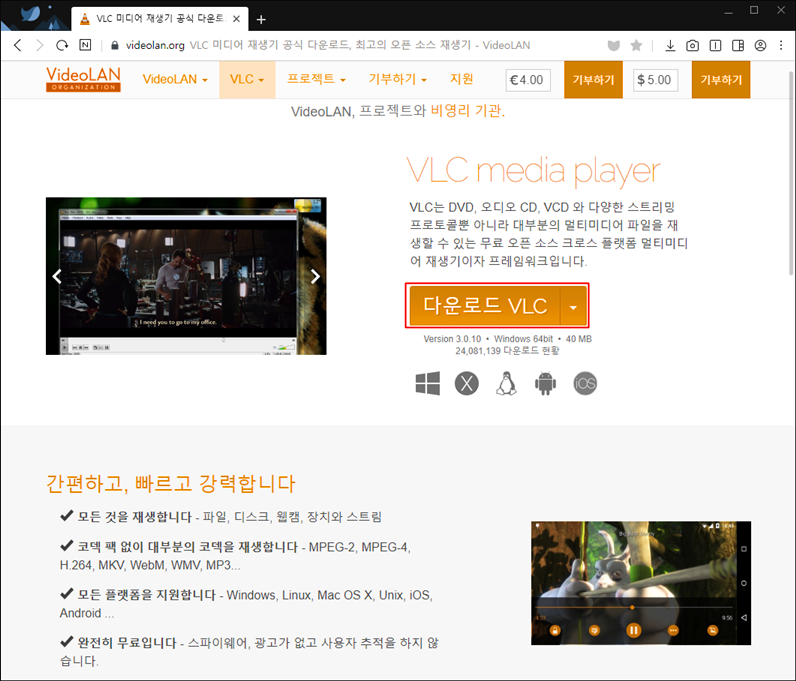Open the 비영리 기관 link
This screenshot has width=796, height=681.
pos(466,111)
